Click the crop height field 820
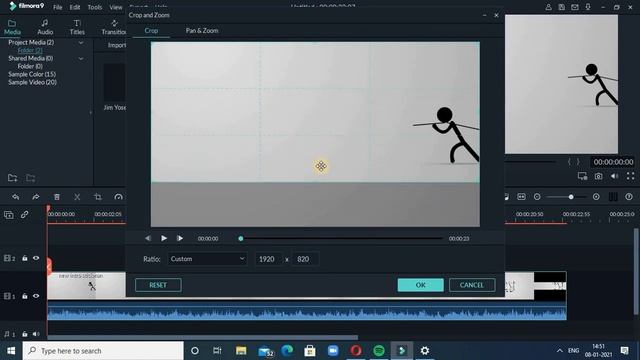The image size is (640, 360). click(304, 259)
